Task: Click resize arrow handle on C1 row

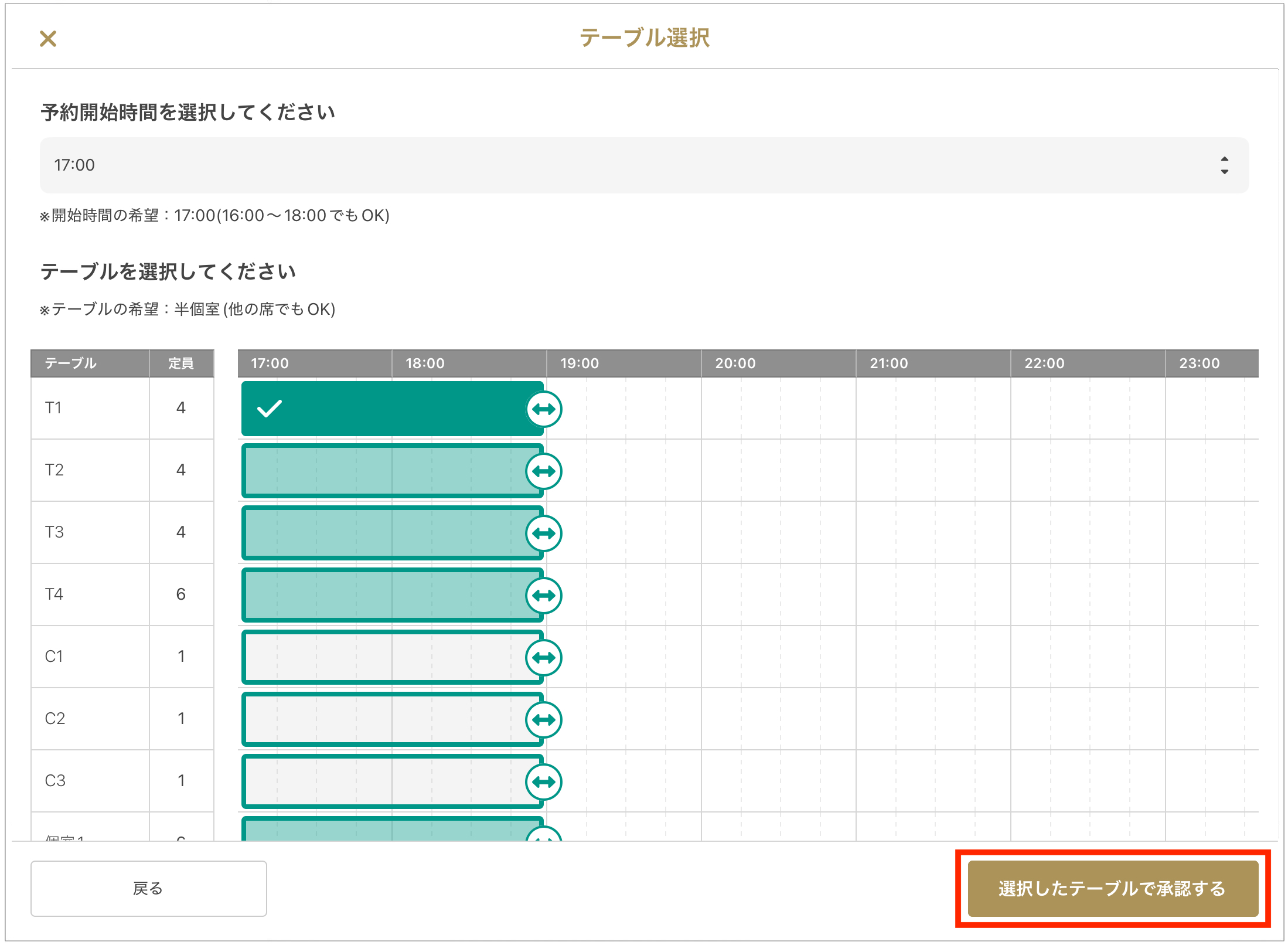Action: pos(544,658)
